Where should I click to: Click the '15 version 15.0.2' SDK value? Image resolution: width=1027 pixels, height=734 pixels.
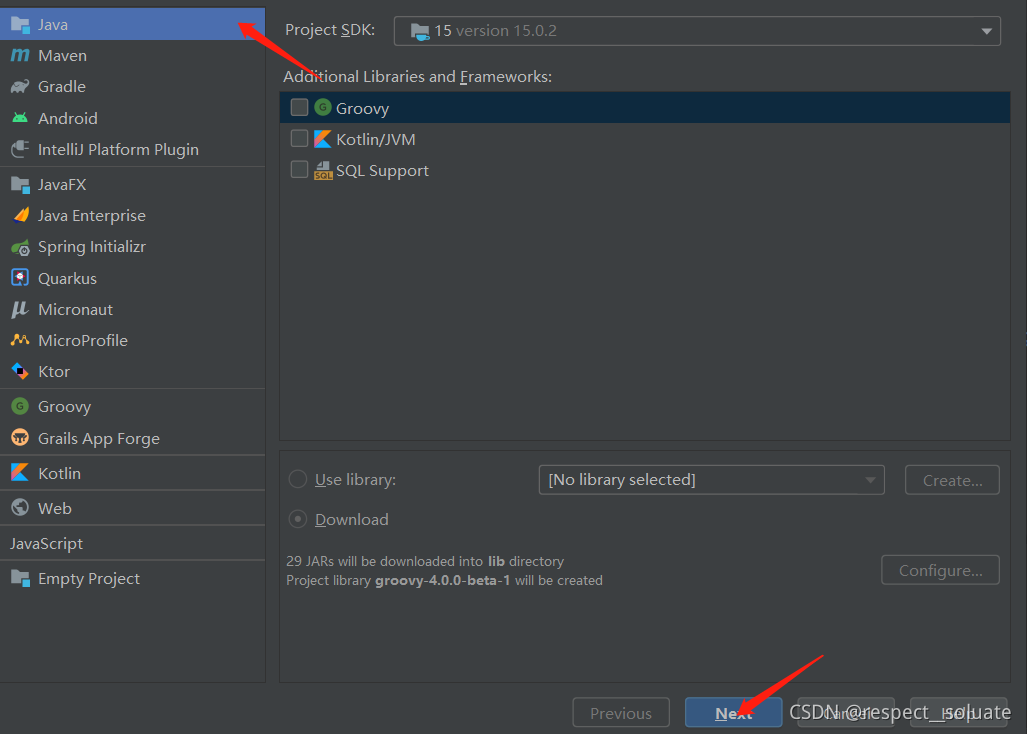click(x=495, y=31)
